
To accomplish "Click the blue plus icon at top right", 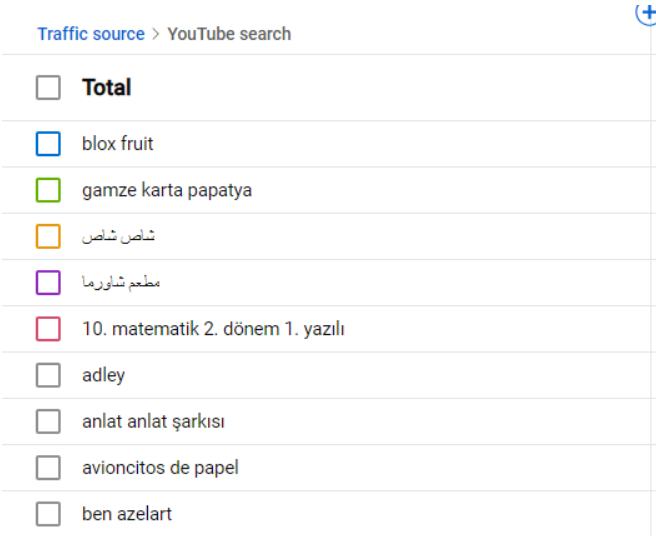I will [646, 13].
